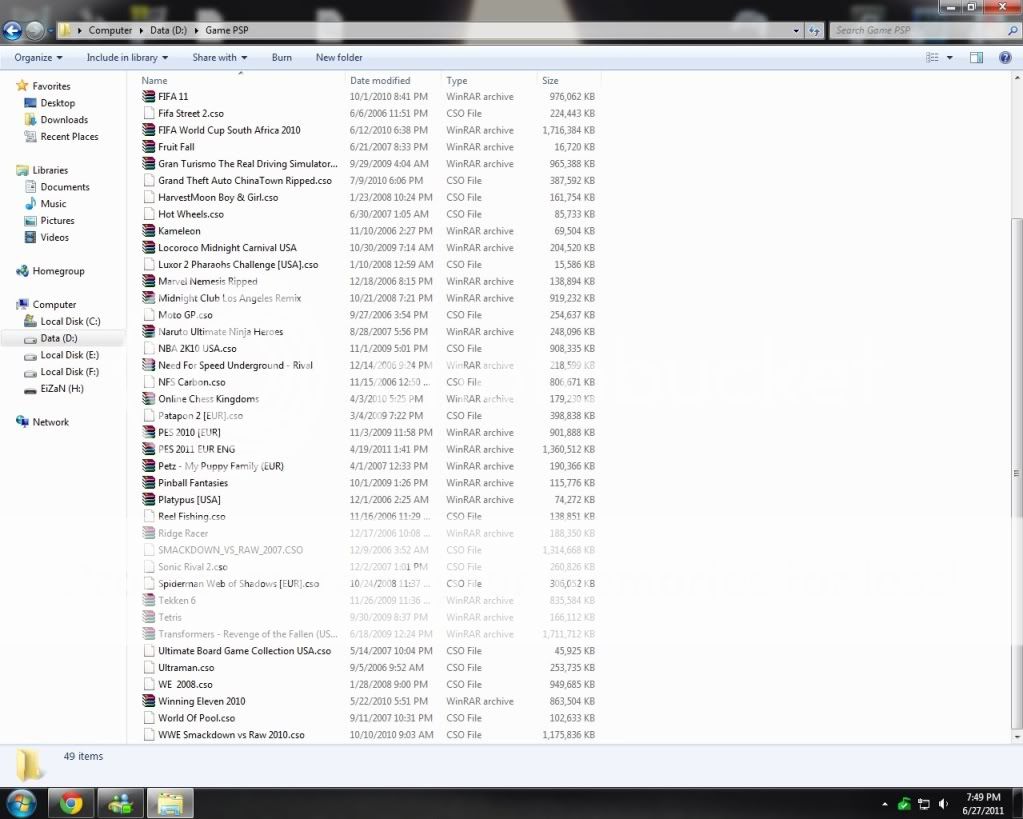Viewport: 1023px width, 819px height.
Task: Open the Help question mark icon
Action: 1005,57
